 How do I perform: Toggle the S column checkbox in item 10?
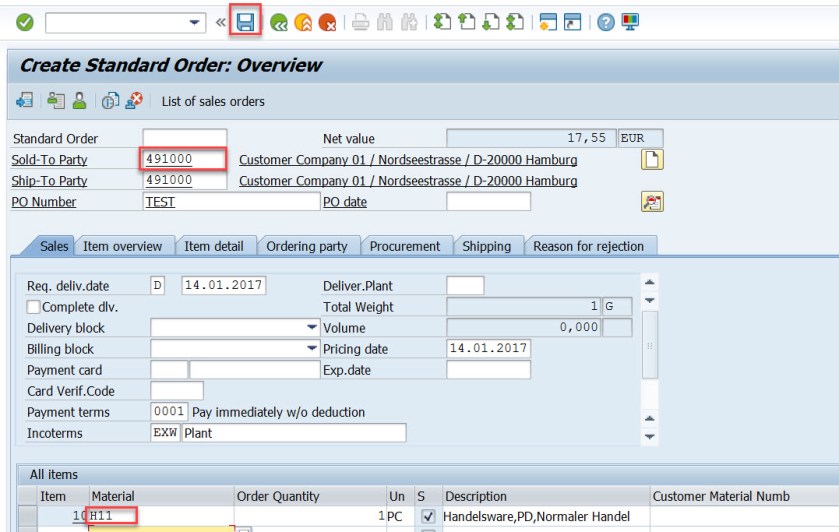(x=428, y=516)
